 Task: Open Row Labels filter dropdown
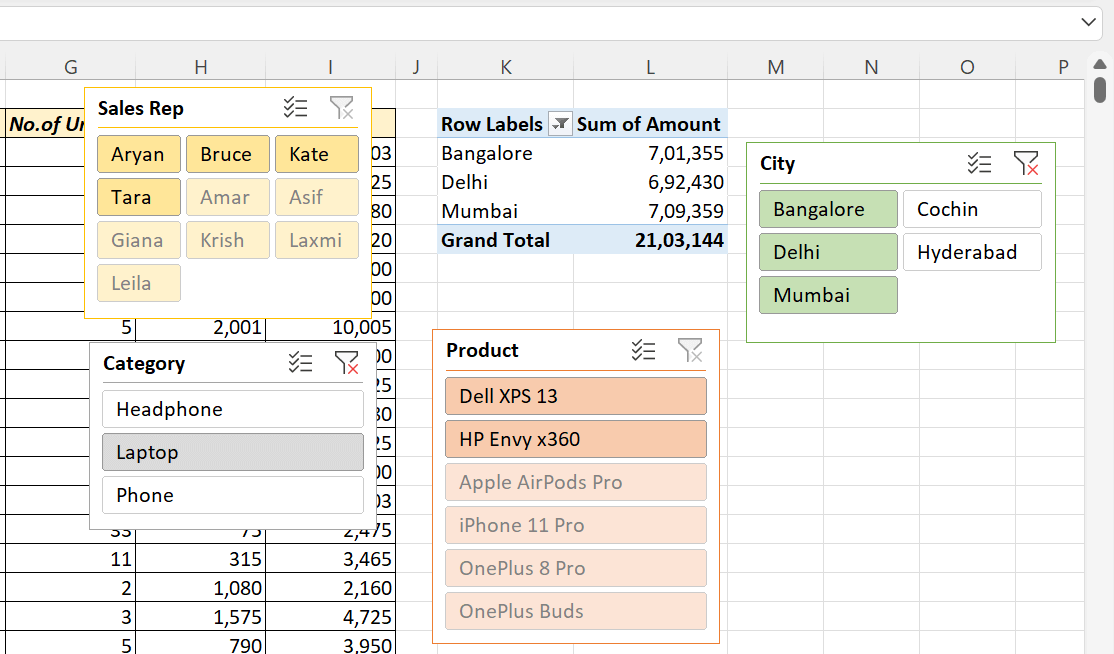click(x=560, y=125)
